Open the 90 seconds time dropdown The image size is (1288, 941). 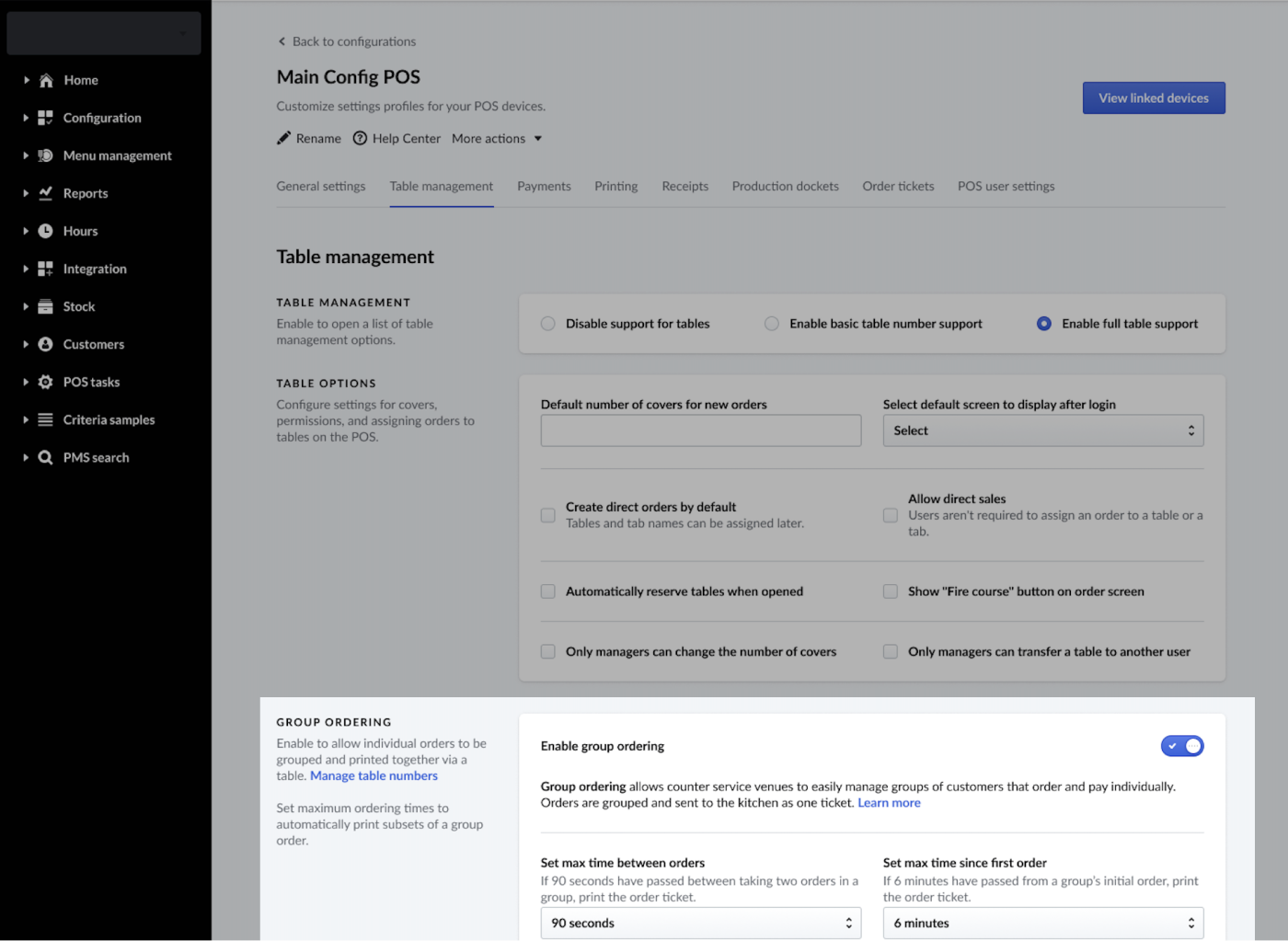click(x=700, y=923)
